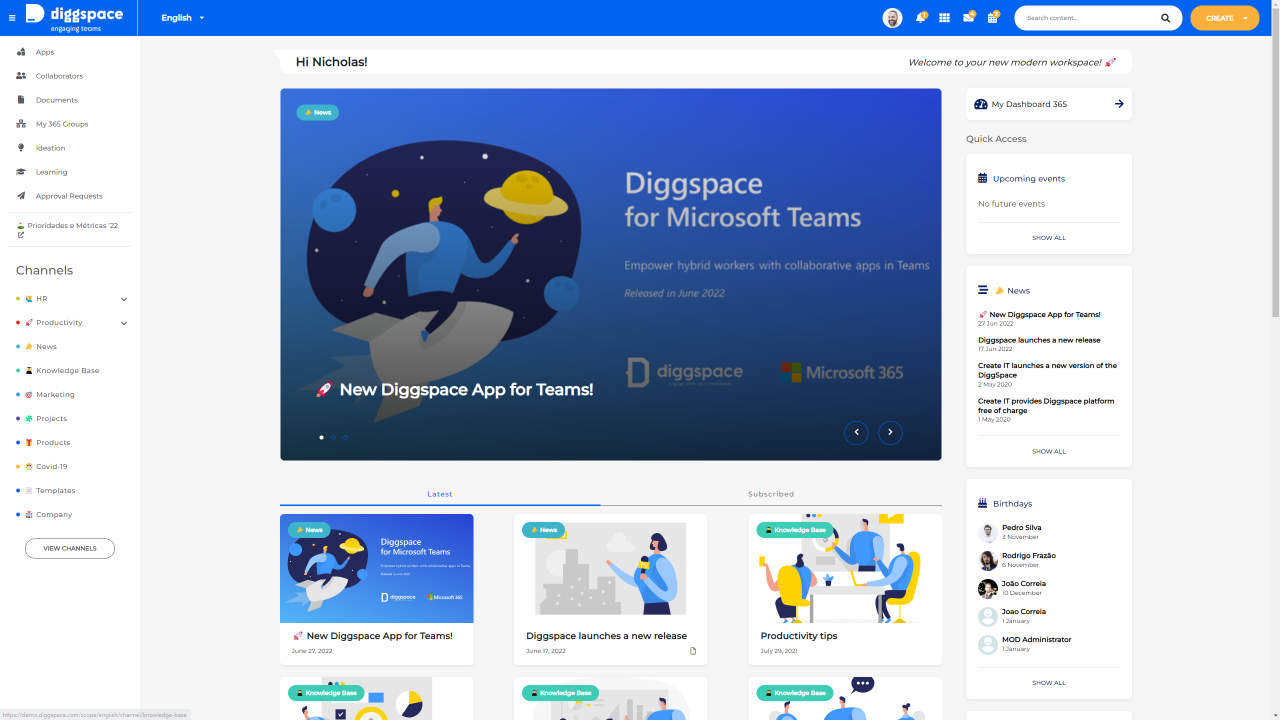Open the News channel
Screen dimensions: 1280x720
(46, 347)
